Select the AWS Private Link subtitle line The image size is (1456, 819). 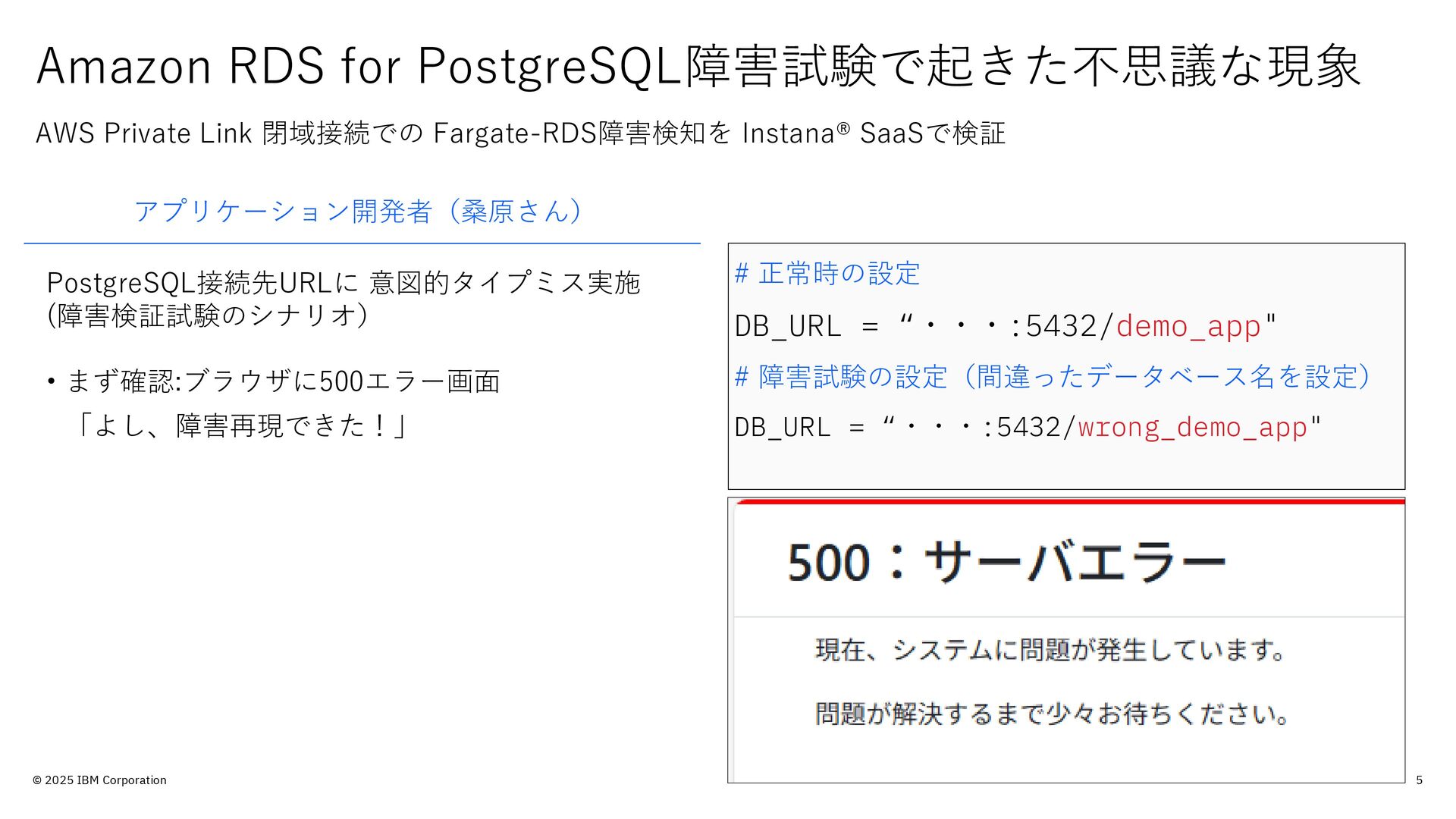click(x=520, y=133)
